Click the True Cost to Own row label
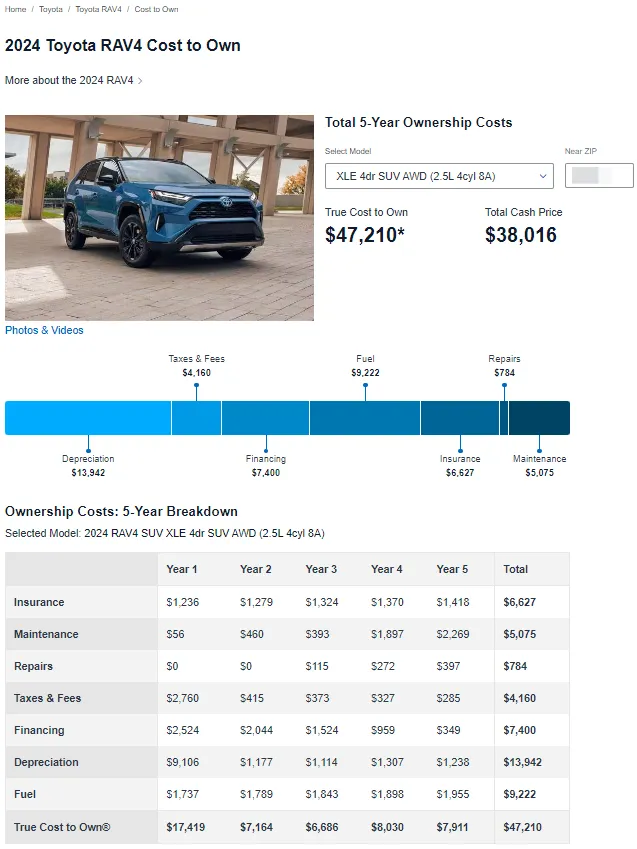The width and height of the screenshot is (637, 849). point(62,827)
